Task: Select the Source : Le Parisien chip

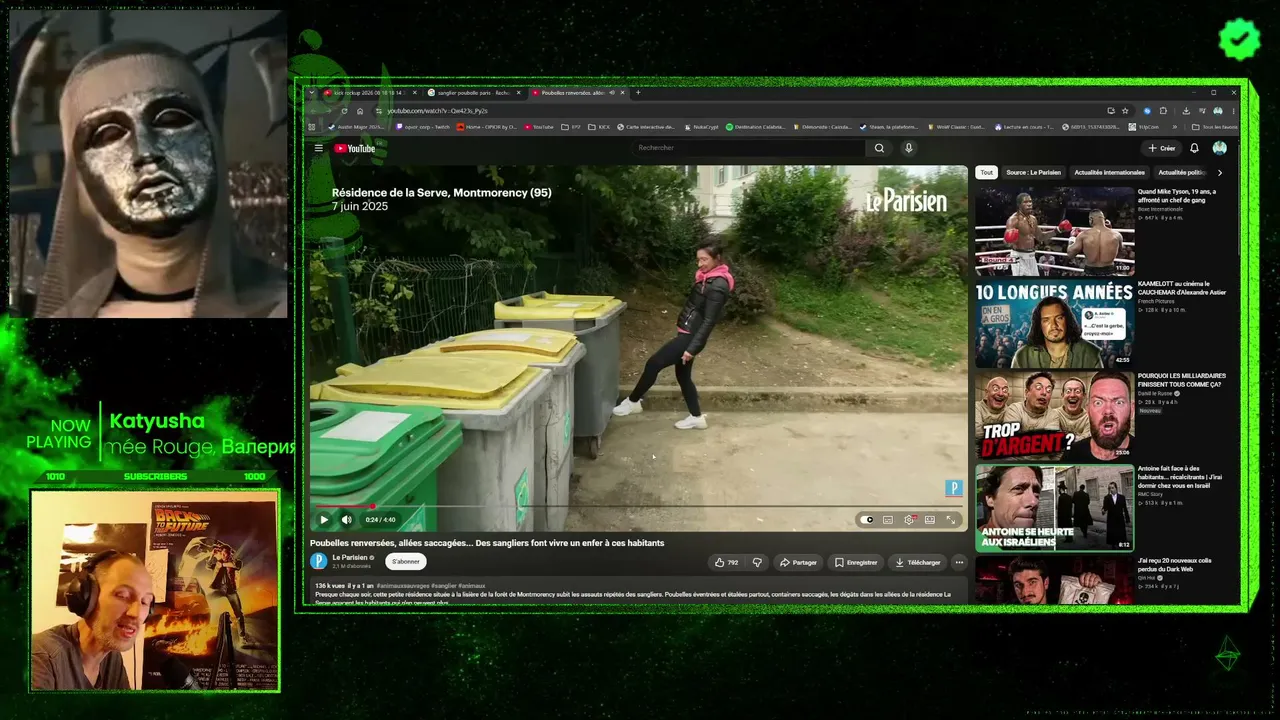Action: (x=1033, y=172)
